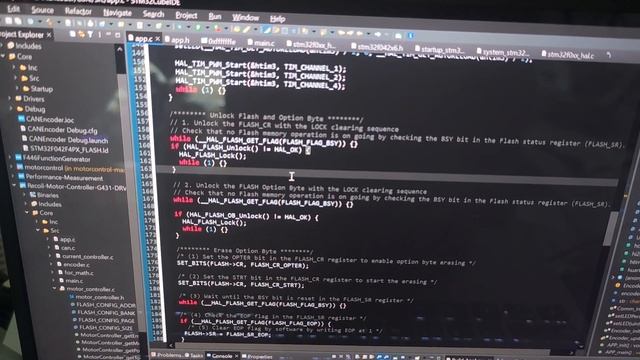The width and height of the screenshot is (640, 360).
Task: Close the Console tab
Action: [x=236, y=356]
